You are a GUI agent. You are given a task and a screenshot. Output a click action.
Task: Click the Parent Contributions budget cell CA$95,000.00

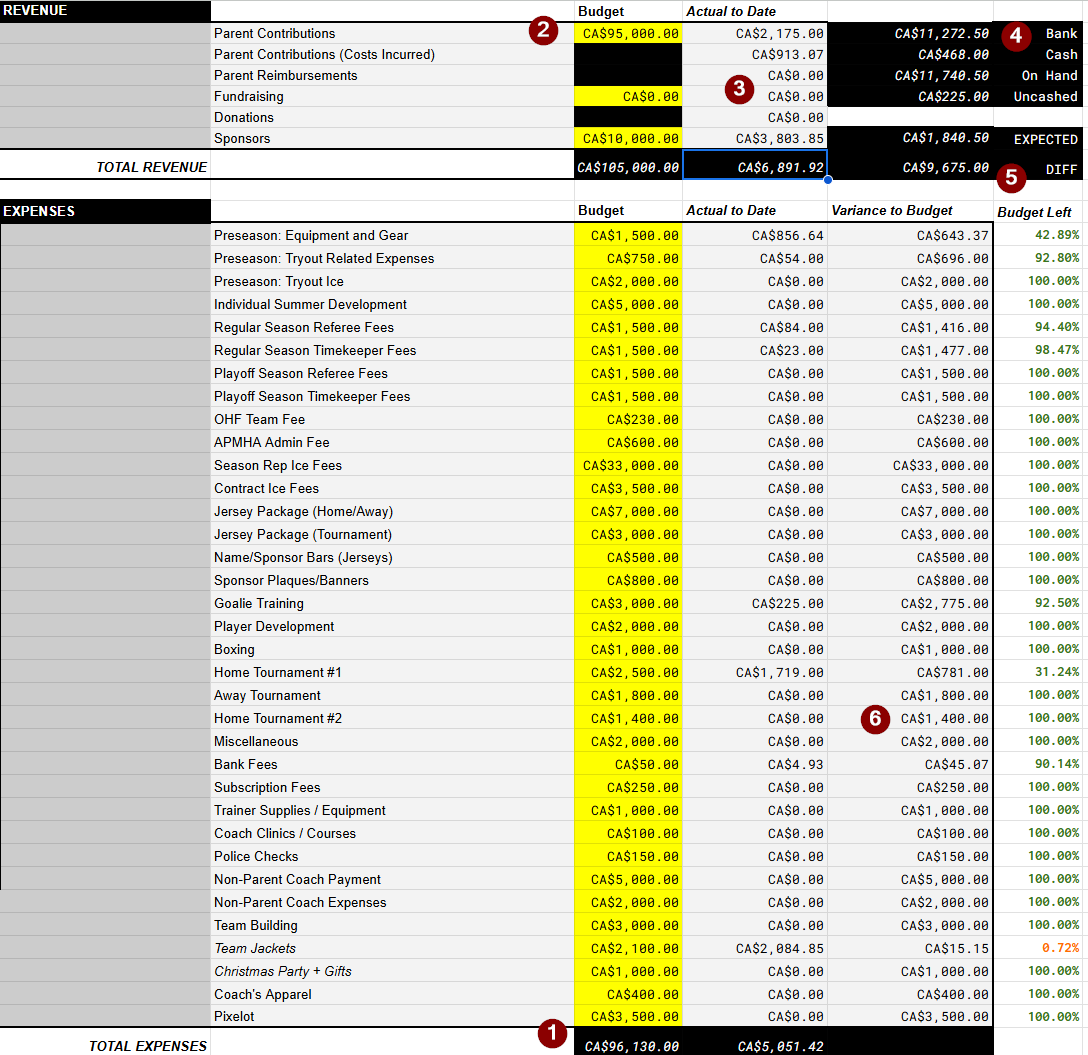[628, 34]
